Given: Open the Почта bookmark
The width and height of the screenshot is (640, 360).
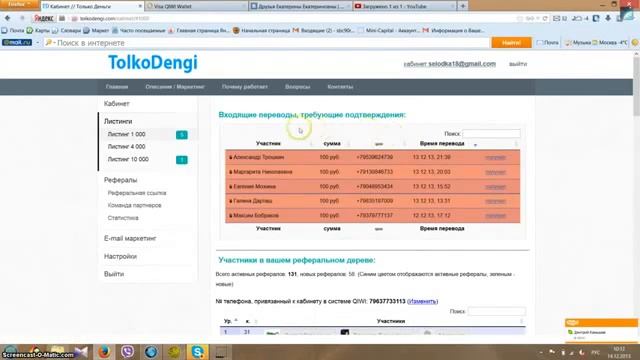Looking at the screenshot, I should click(x=13, y=30).
